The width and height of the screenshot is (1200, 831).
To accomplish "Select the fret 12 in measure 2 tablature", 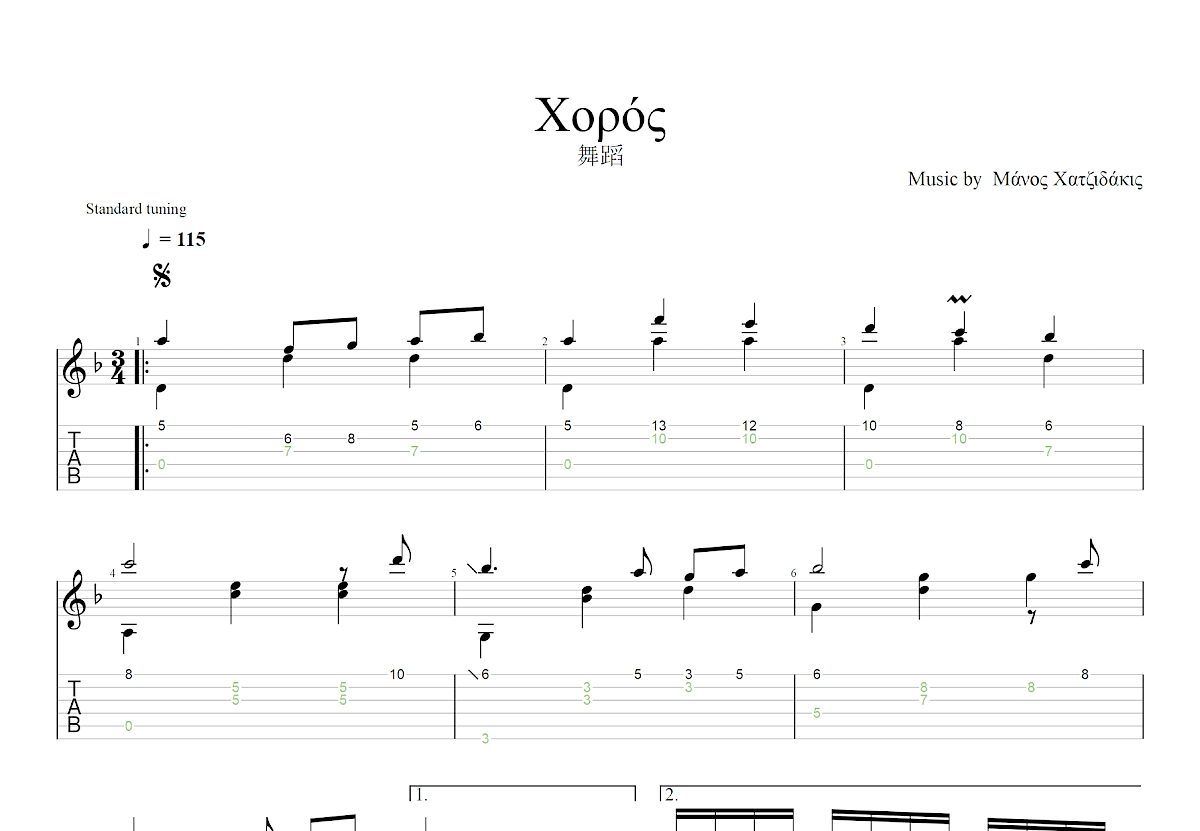I will [x=749, y=426].
